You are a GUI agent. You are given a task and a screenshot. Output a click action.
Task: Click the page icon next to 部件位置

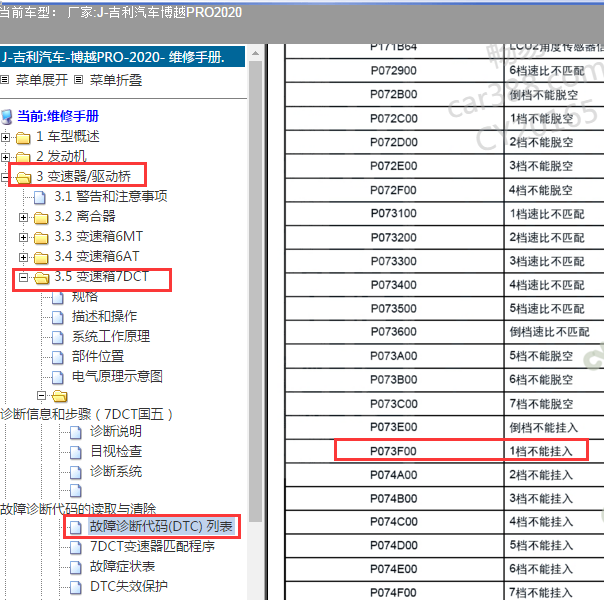point(58,357)
